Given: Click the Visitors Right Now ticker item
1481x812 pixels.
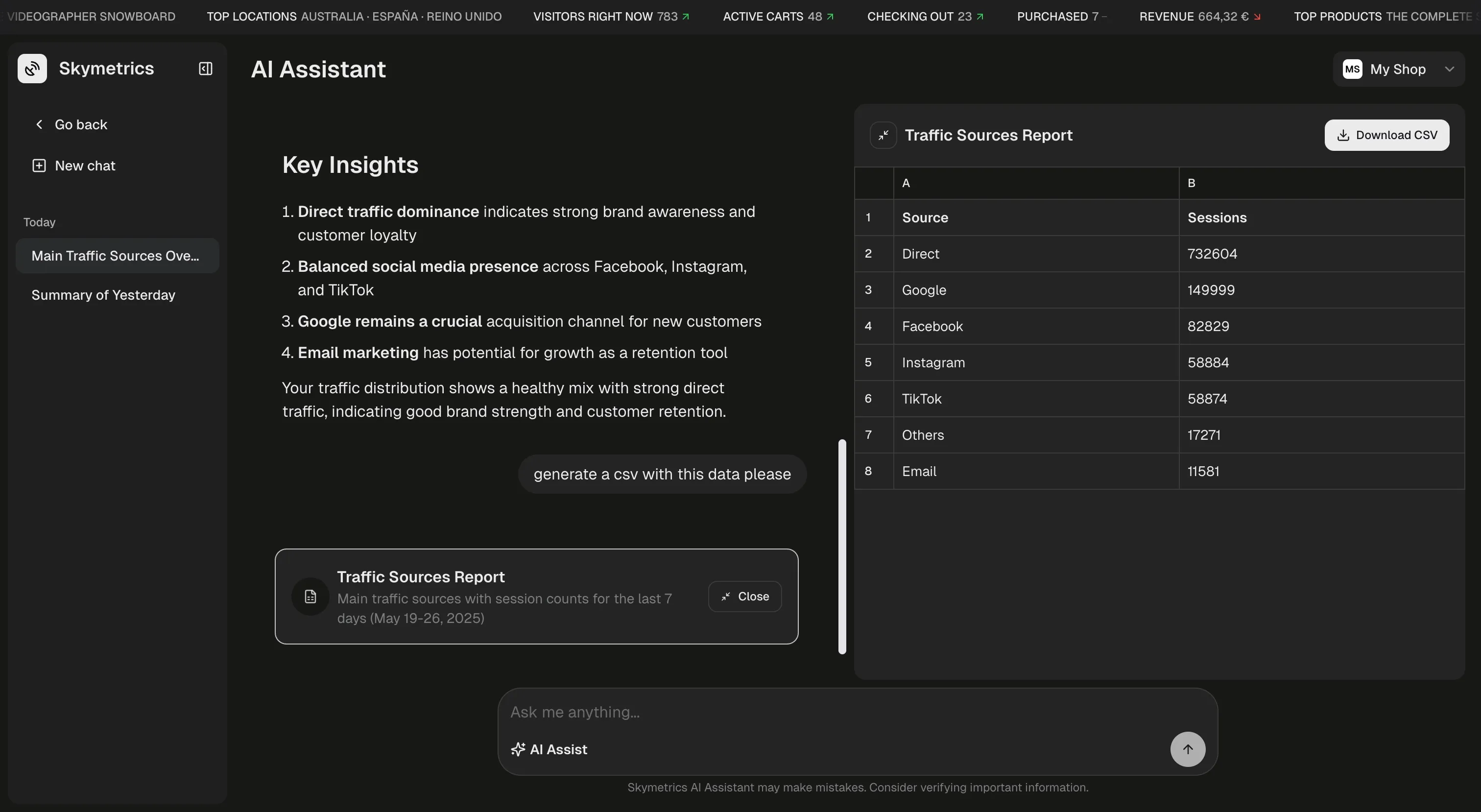Looking at the screenshot, I should [x=611, y=16].
